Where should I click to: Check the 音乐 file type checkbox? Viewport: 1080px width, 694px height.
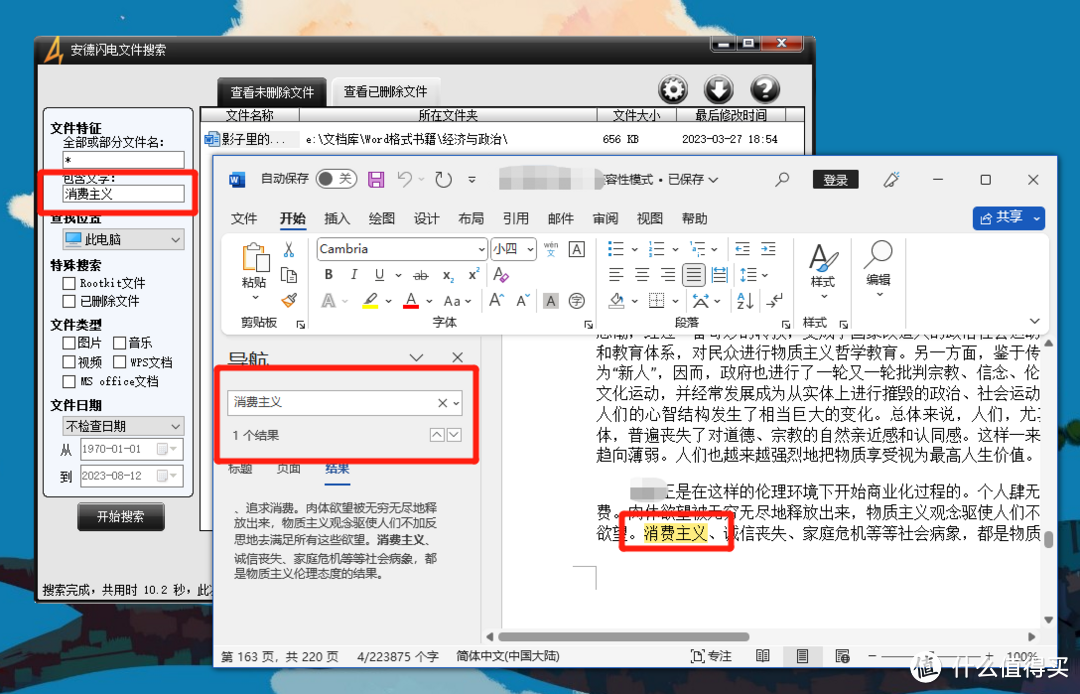[119, 342]
